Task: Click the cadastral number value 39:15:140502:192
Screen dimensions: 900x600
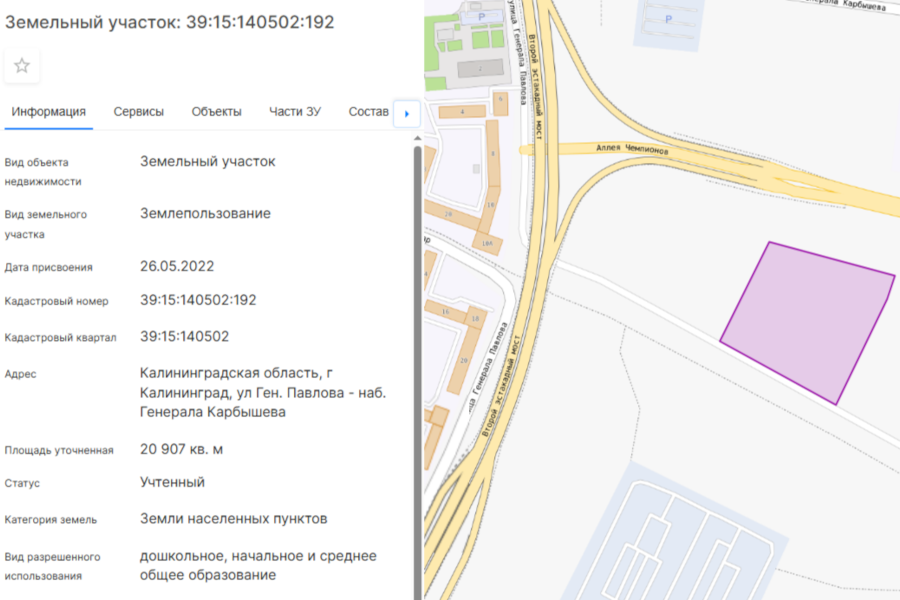Action: point(198,300)
